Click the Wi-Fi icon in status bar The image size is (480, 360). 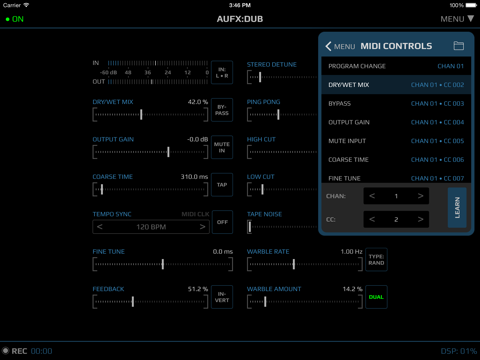click(x=26, y=5)
